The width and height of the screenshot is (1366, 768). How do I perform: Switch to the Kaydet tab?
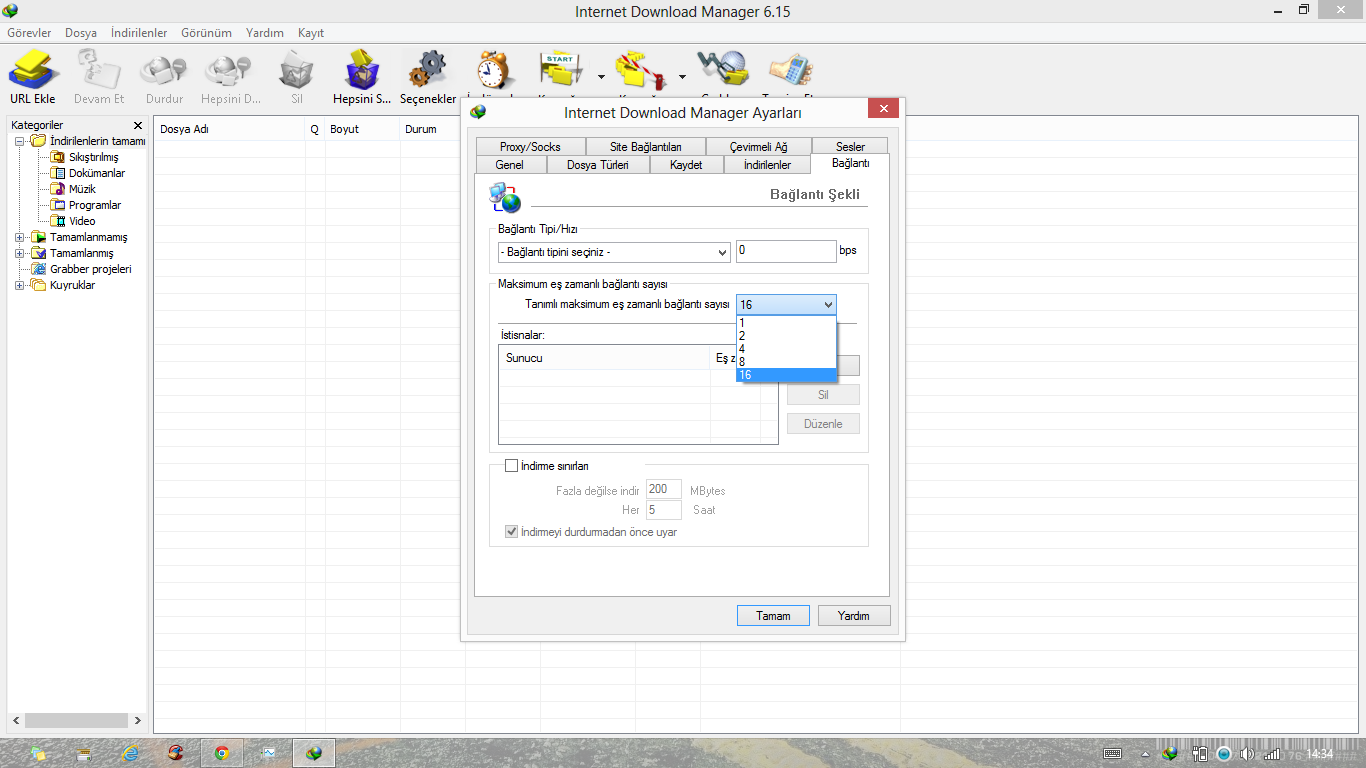pyautogui.click(x=686, y=165)
